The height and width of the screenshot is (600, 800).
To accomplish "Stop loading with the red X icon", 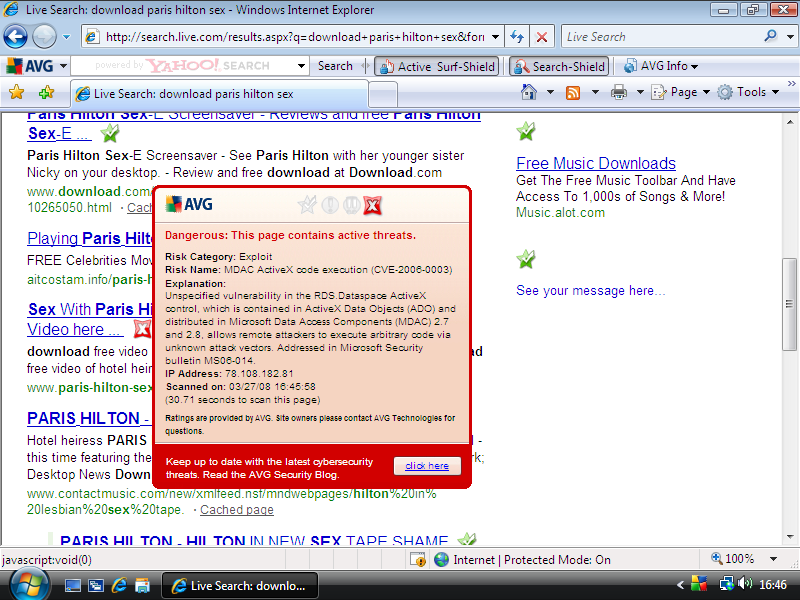I will pyautogui.click(x=542, y=37).
